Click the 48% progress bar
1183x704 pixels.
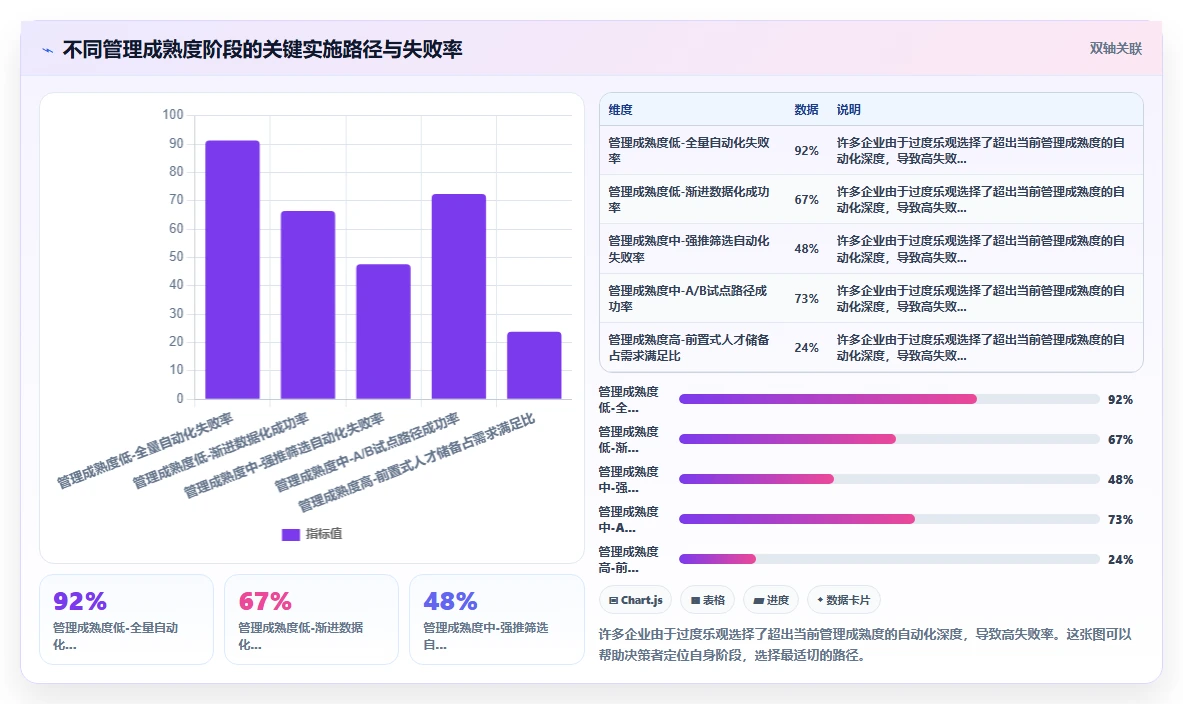889,479
